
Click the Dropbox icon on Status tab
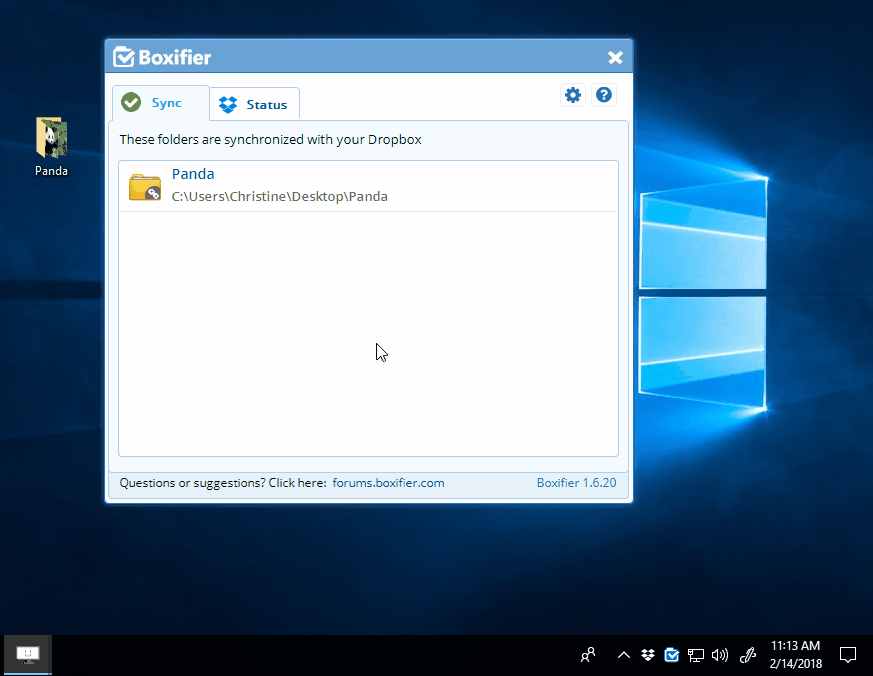pyautogui.click(x=228, y=105)
